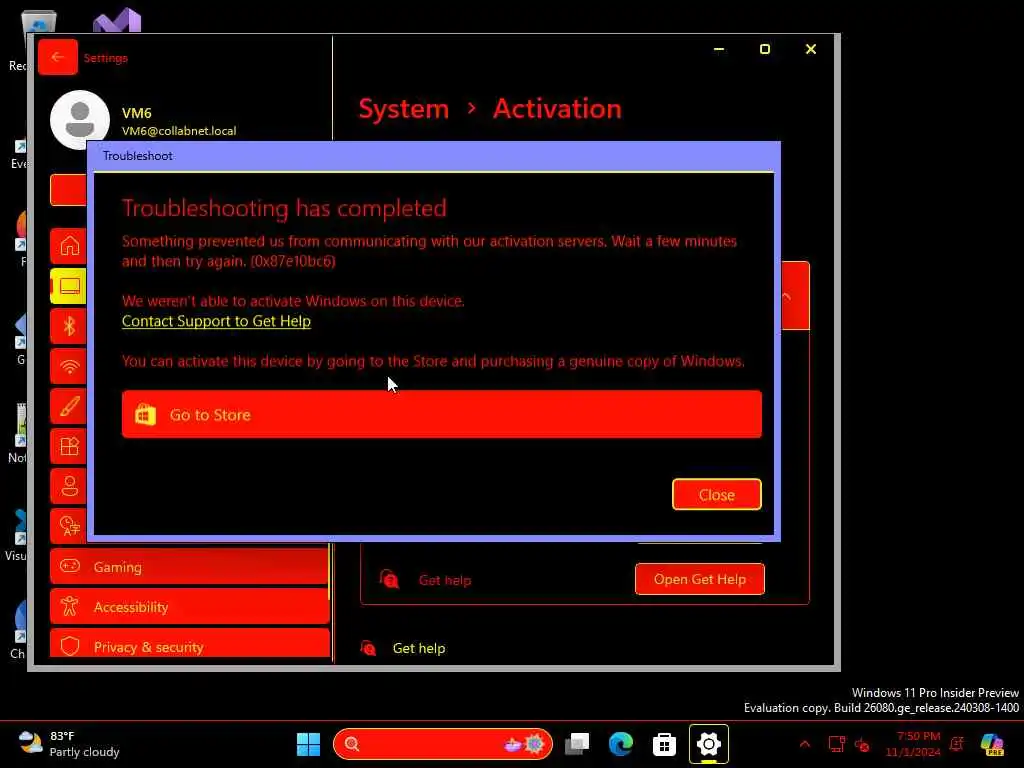Show hidden icons in system tray
This screenshot has height=768, width=1024.
(x=805, y=744)
